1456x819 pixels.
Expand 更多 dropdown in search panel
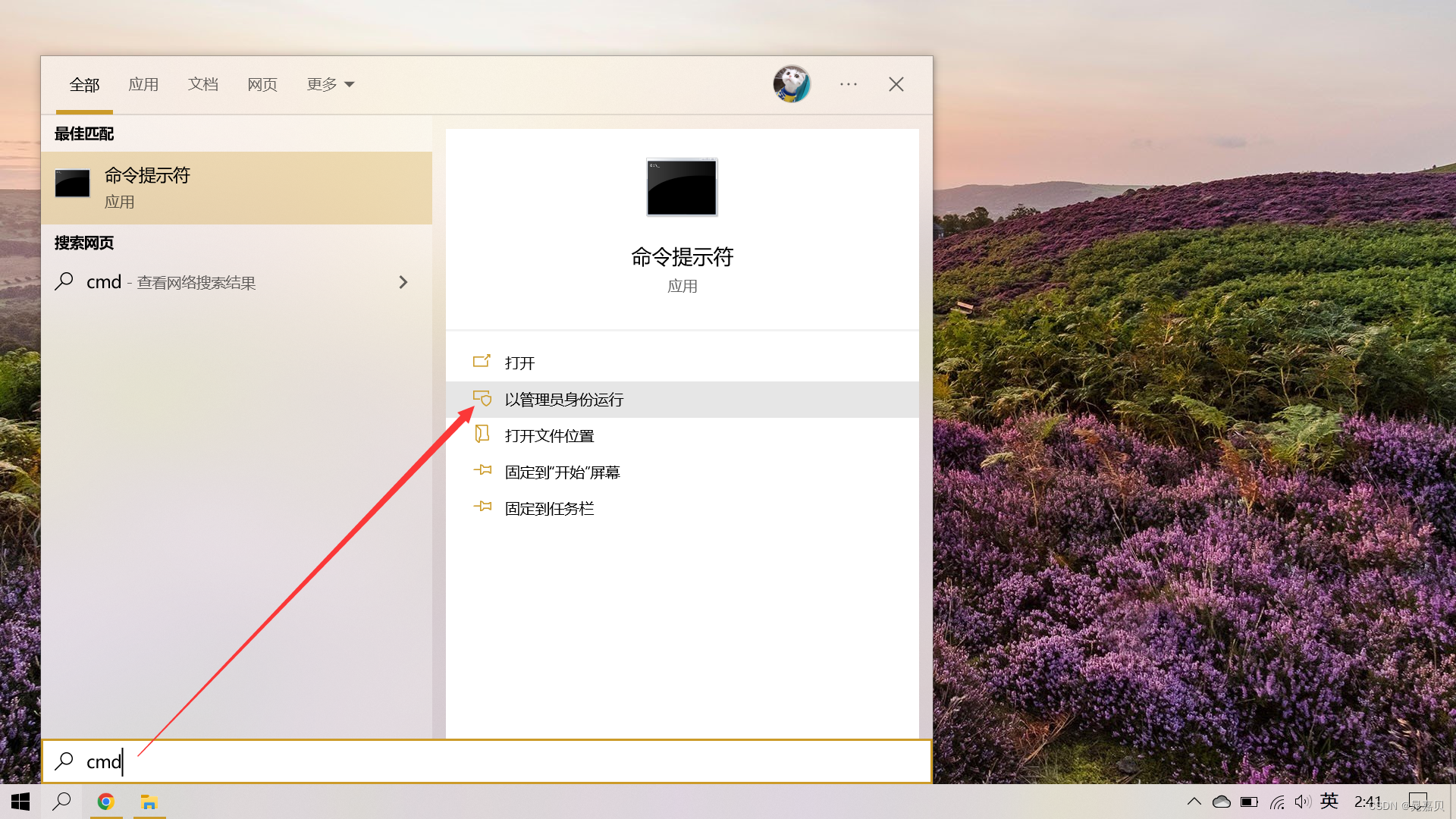tap(330, 84)
